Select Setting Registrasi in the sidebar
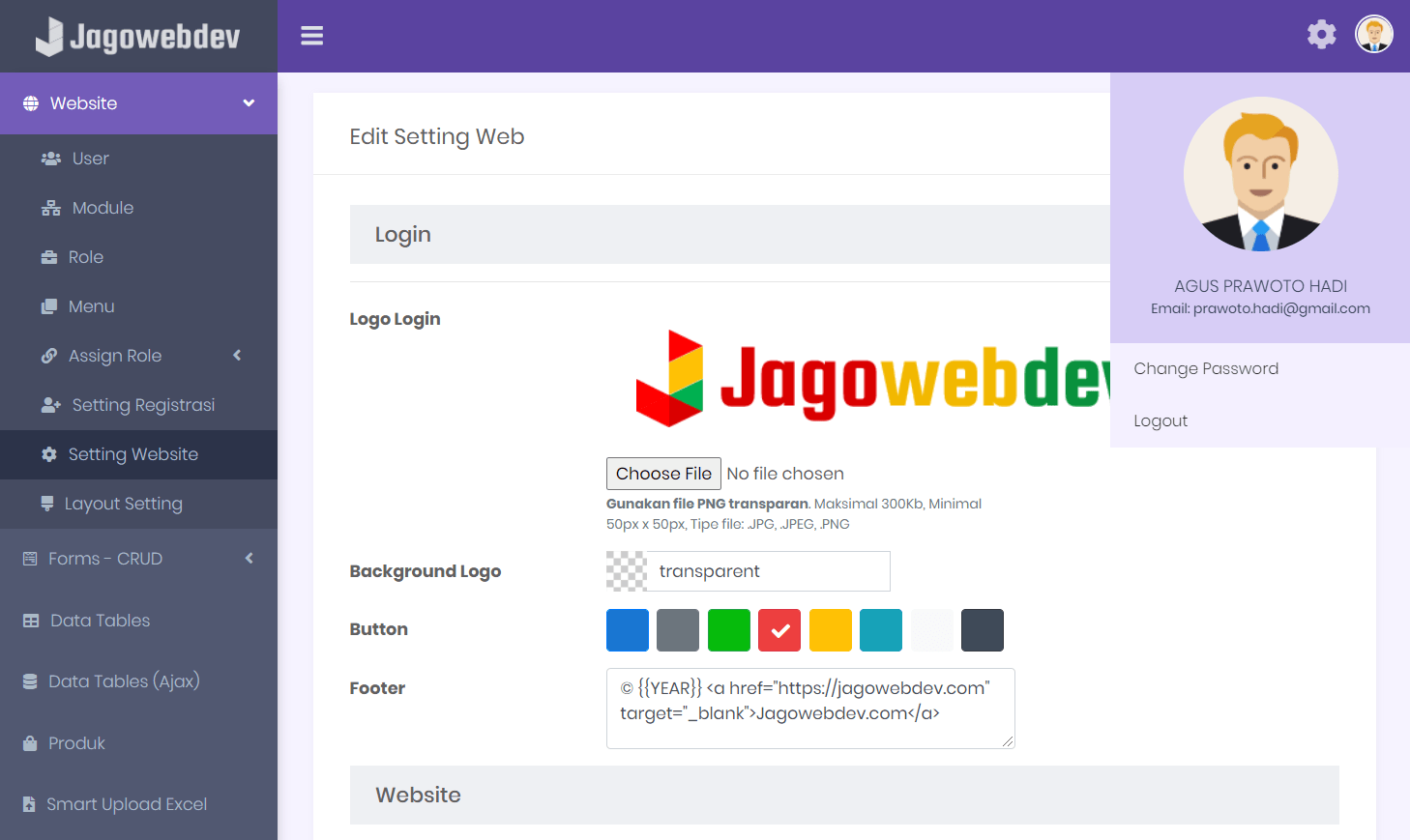This screenshot has width=1410, height=840. point(143,404)
